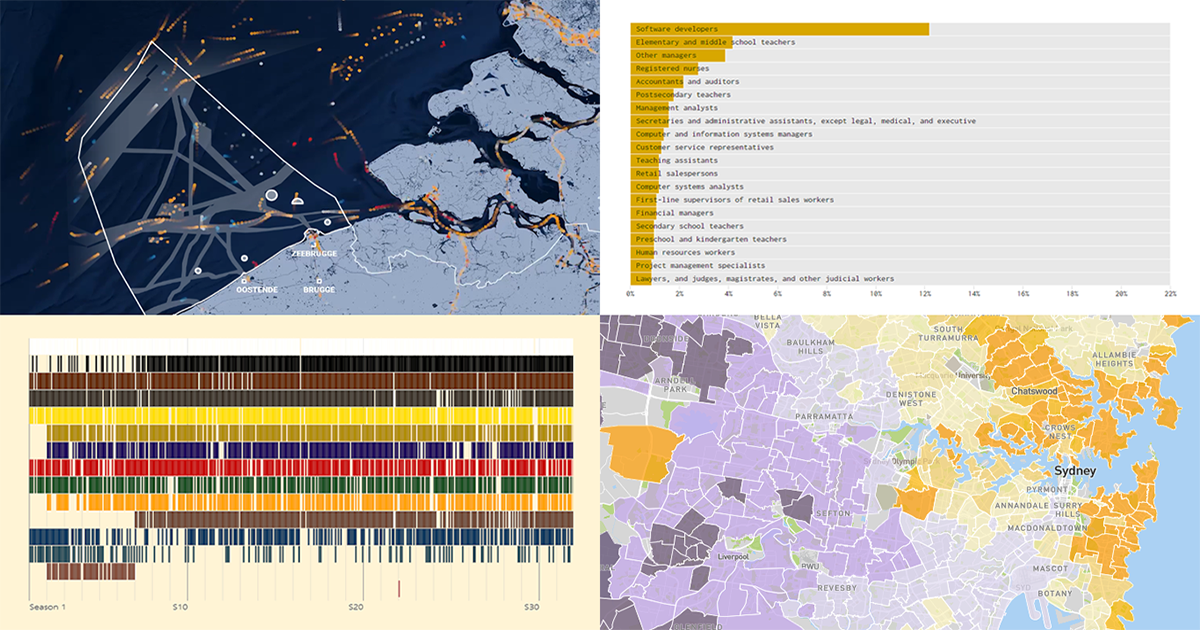Click the square port marker beside OOSTENDE
The image size is (1200, 630).
tap(244, 279)
